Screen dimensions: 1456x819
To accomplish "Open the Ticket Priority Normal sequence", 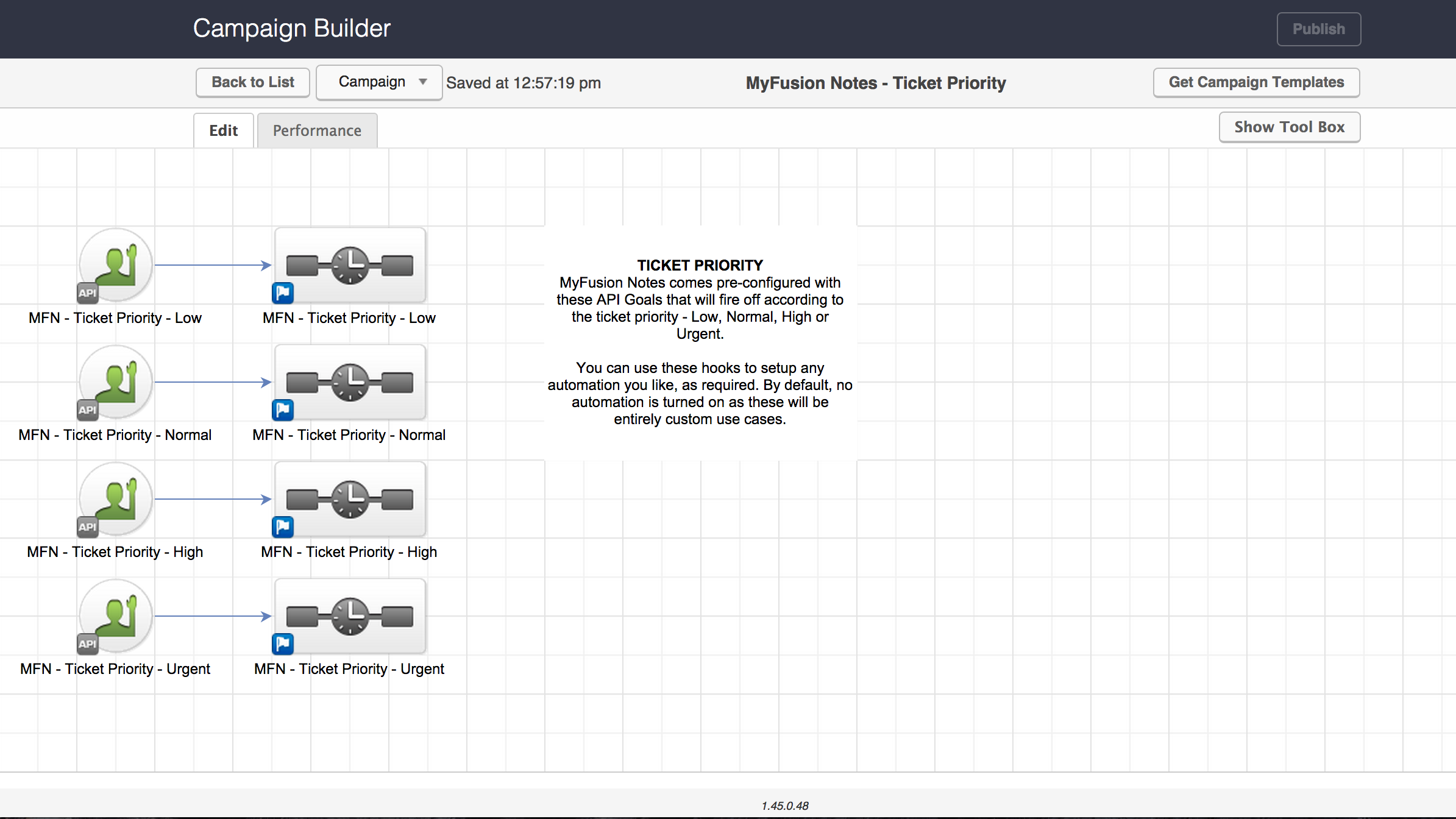I will point(350,381).
